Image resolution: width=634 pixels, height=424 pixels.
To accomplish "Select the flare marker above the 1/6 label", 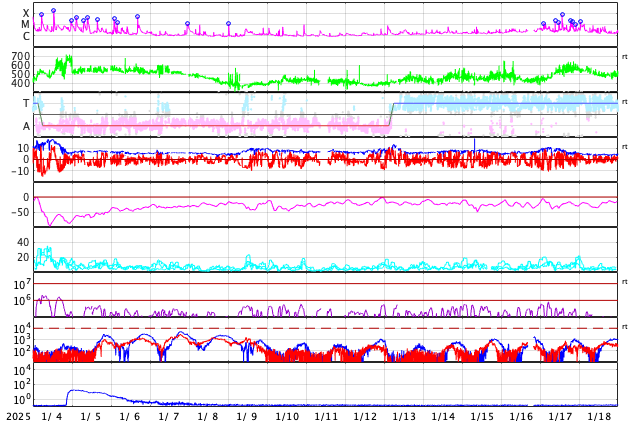I will pos(137,17).
